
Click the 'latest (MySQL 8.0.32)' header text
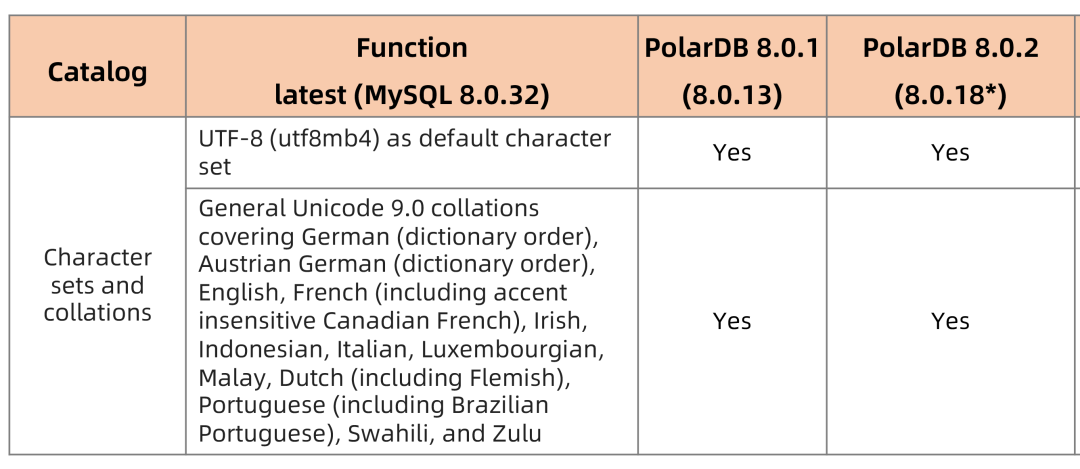[x=411, y=95]
